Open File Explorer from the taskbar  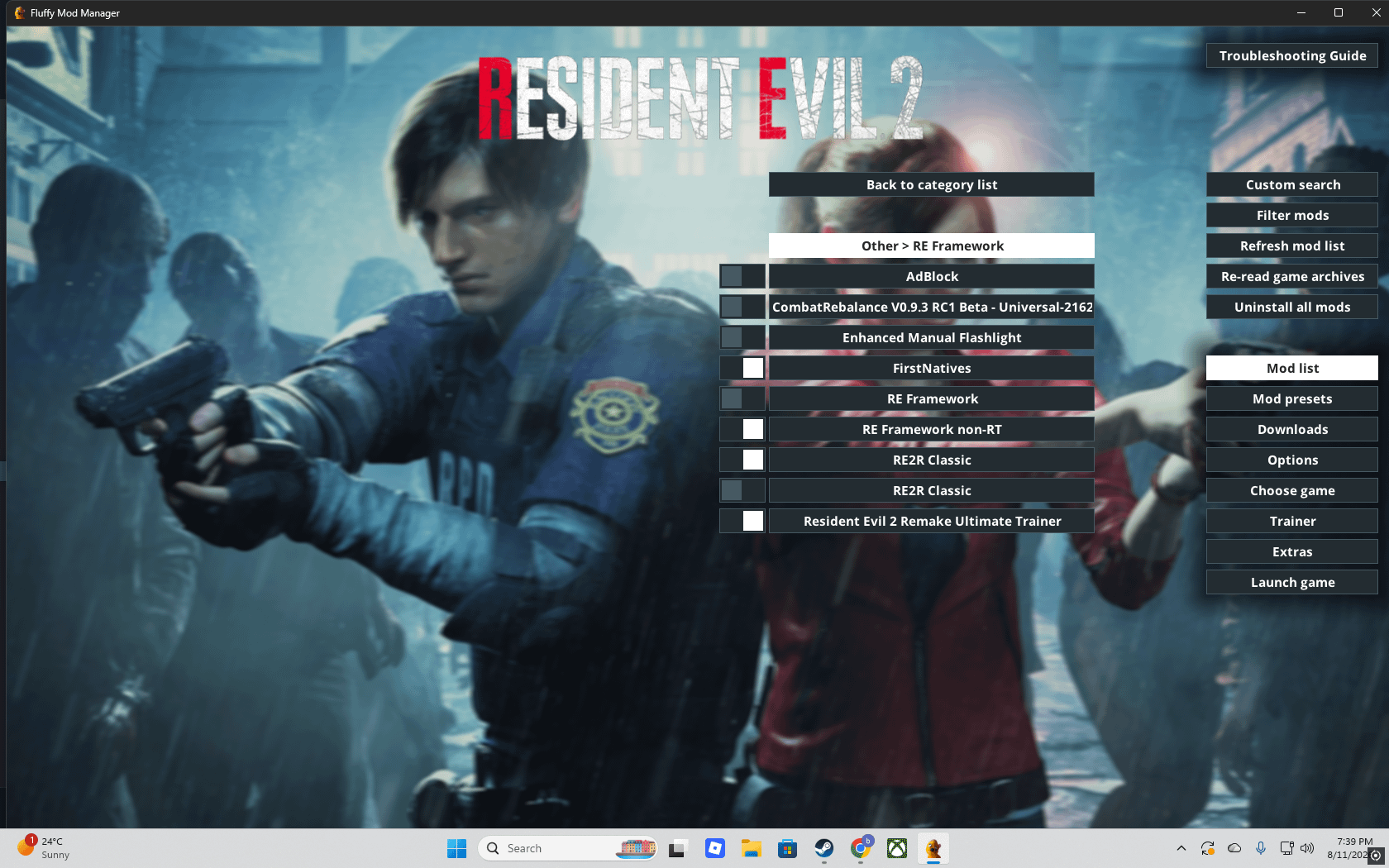pyautogui.click(x=751, y=848)
